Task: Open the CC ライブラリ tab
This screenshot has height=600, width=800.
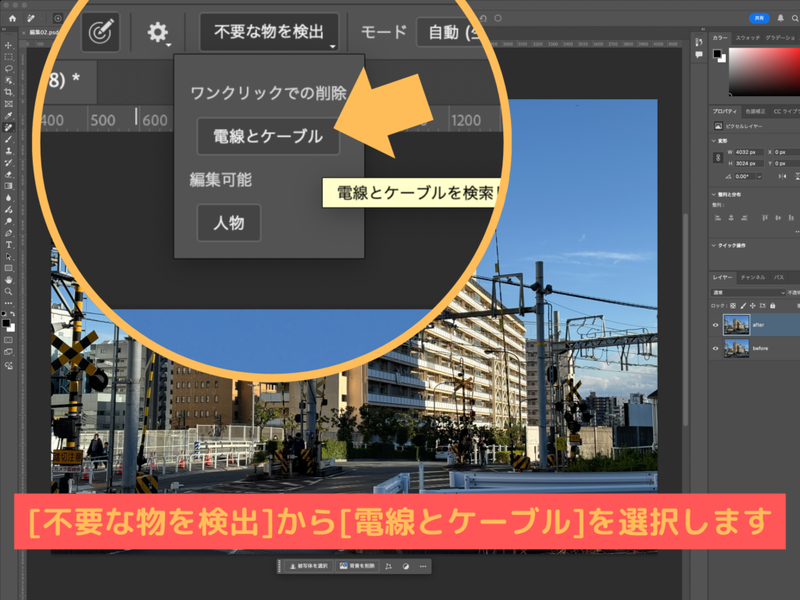Action: pyautogui.click(x=786, y=111)
